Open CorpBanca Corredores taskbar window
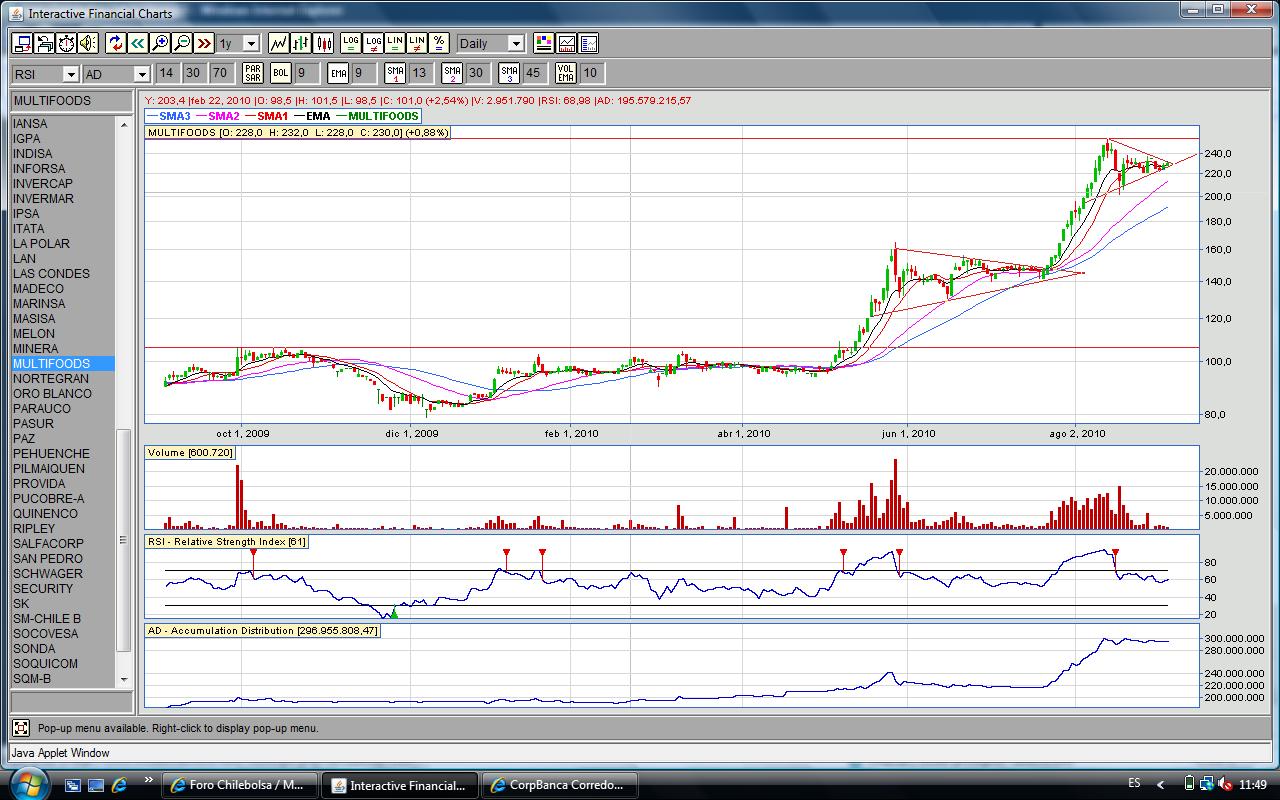1280x800 pixels. [x=559, y=785]
